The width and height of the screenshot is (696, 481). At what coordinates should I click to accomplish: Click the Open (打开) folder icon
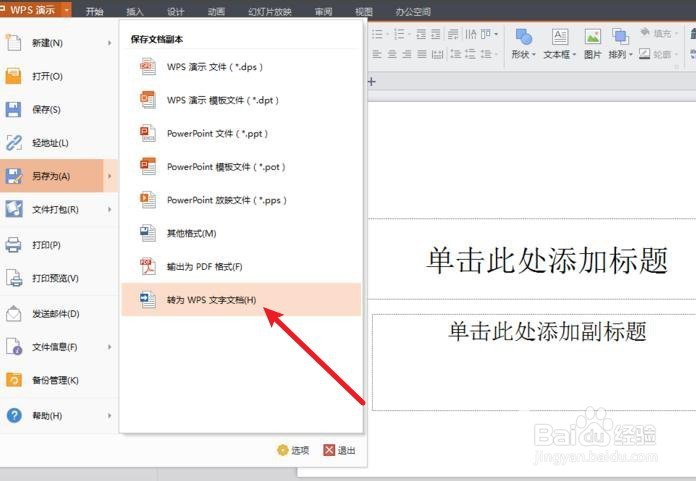point(13,76)
